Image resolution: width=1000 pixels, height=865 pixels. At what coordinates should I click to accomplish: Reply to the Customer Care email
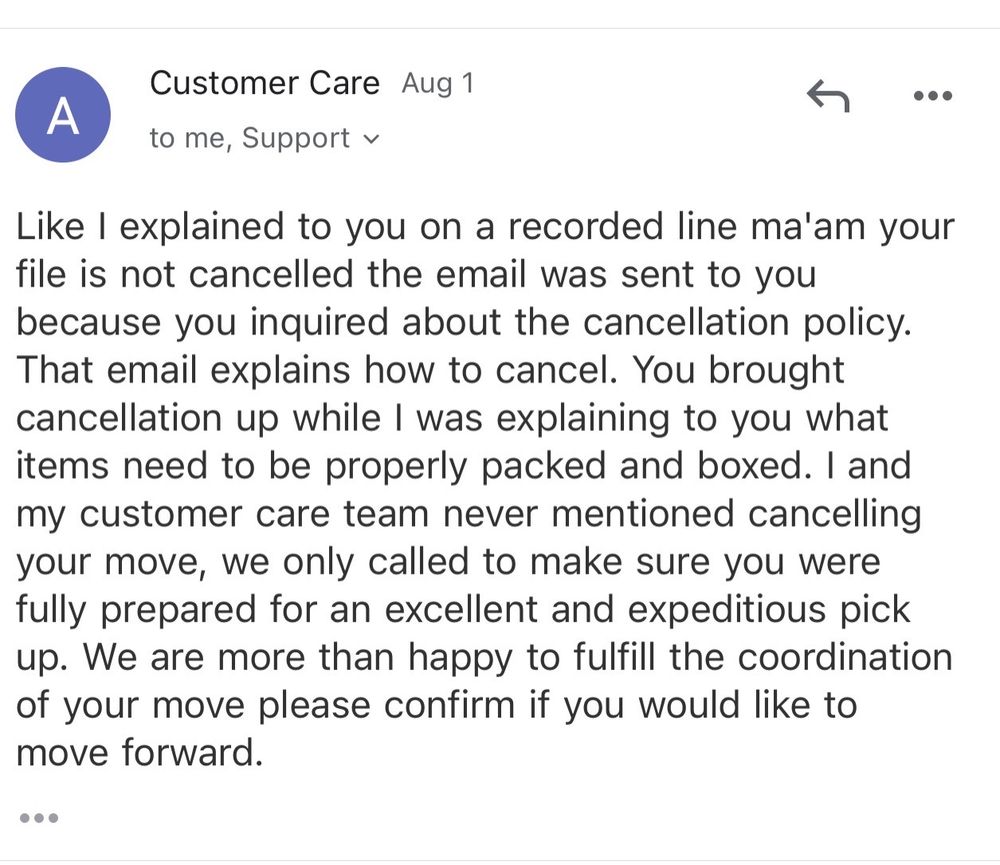pyautogui.click(x=827, y=97)
